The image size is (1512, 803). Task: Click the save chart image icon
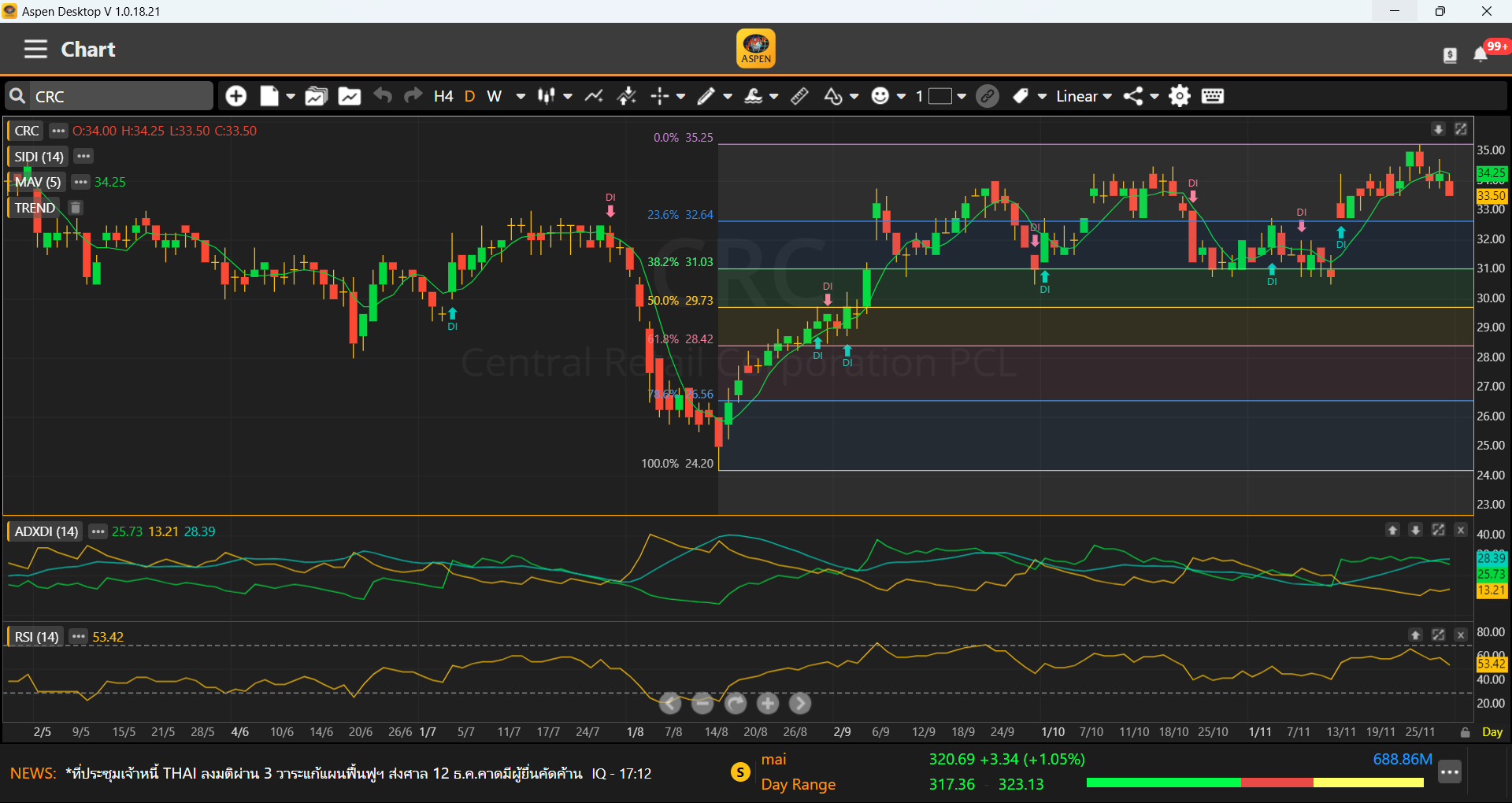pos(350,96)
